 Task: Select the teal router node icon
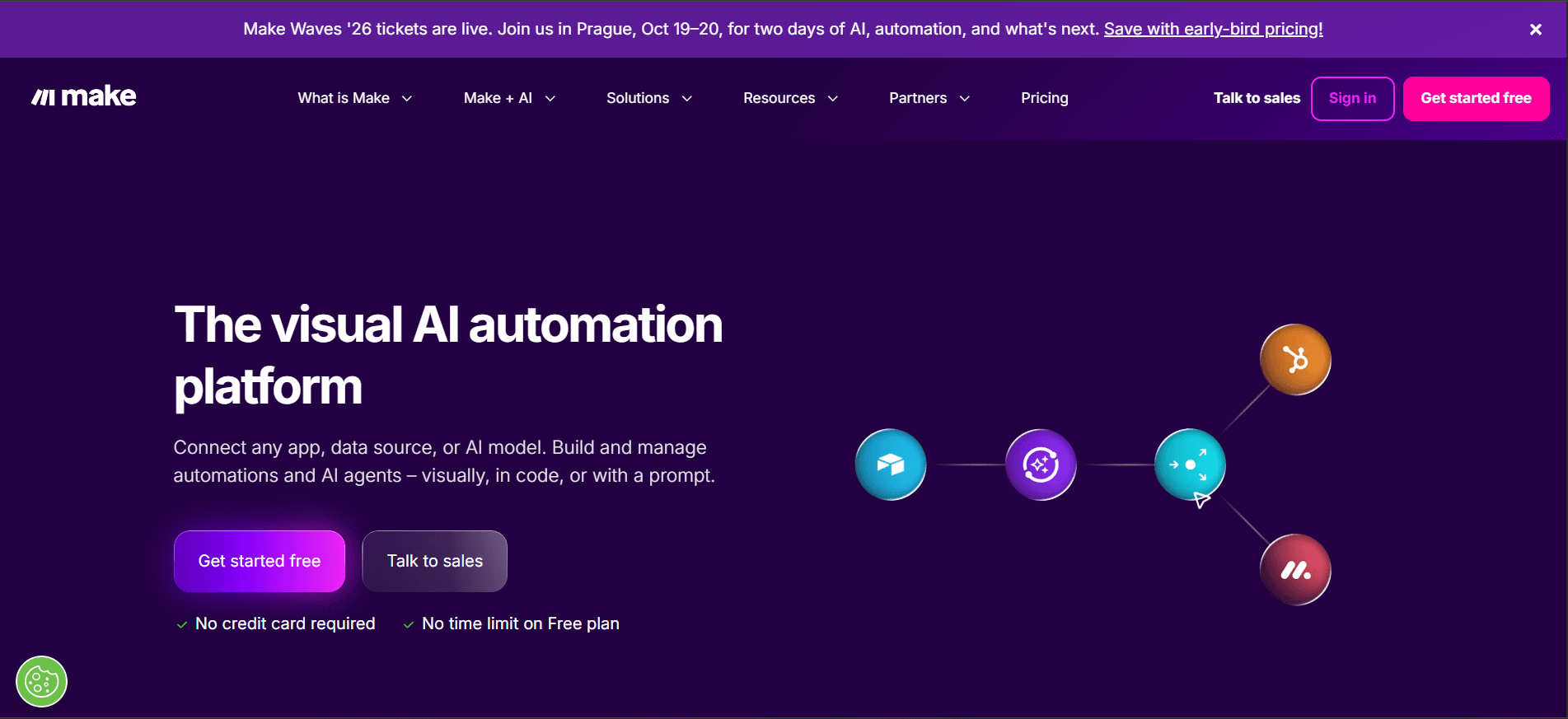click(1190, 465)
